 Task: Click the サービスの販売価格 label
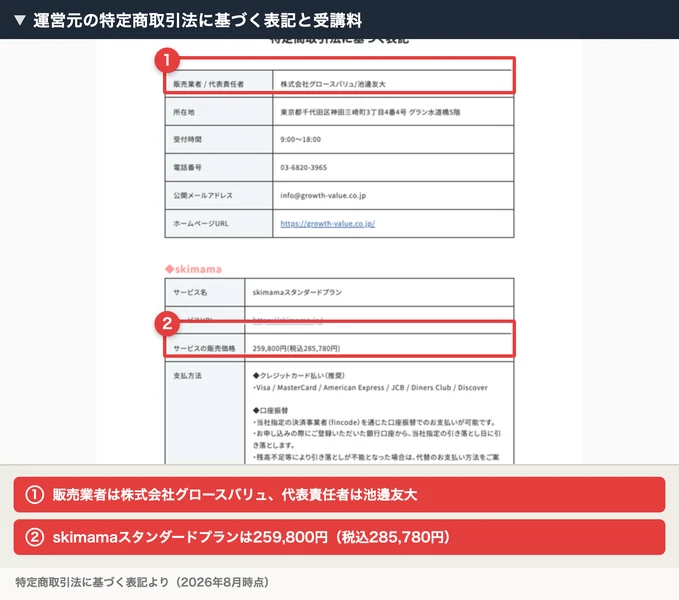pyautogui.click(x=204, y=348)
